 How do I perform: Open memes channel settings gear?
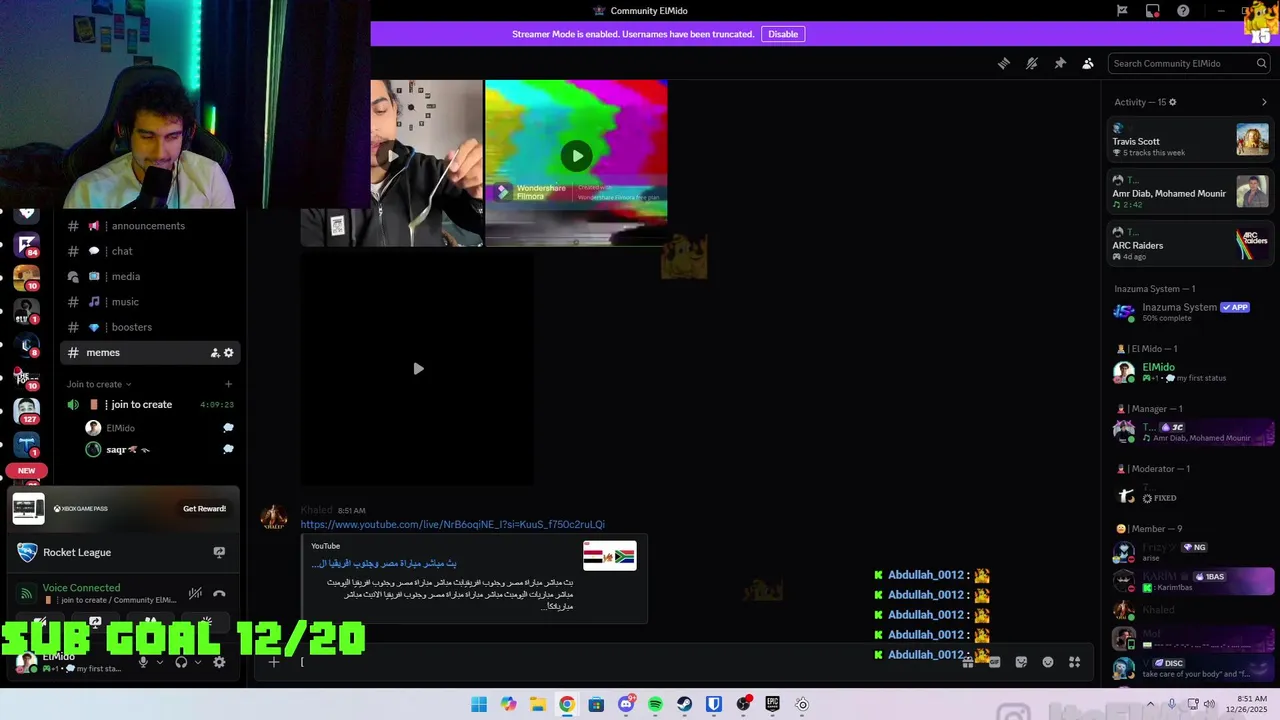229,353
